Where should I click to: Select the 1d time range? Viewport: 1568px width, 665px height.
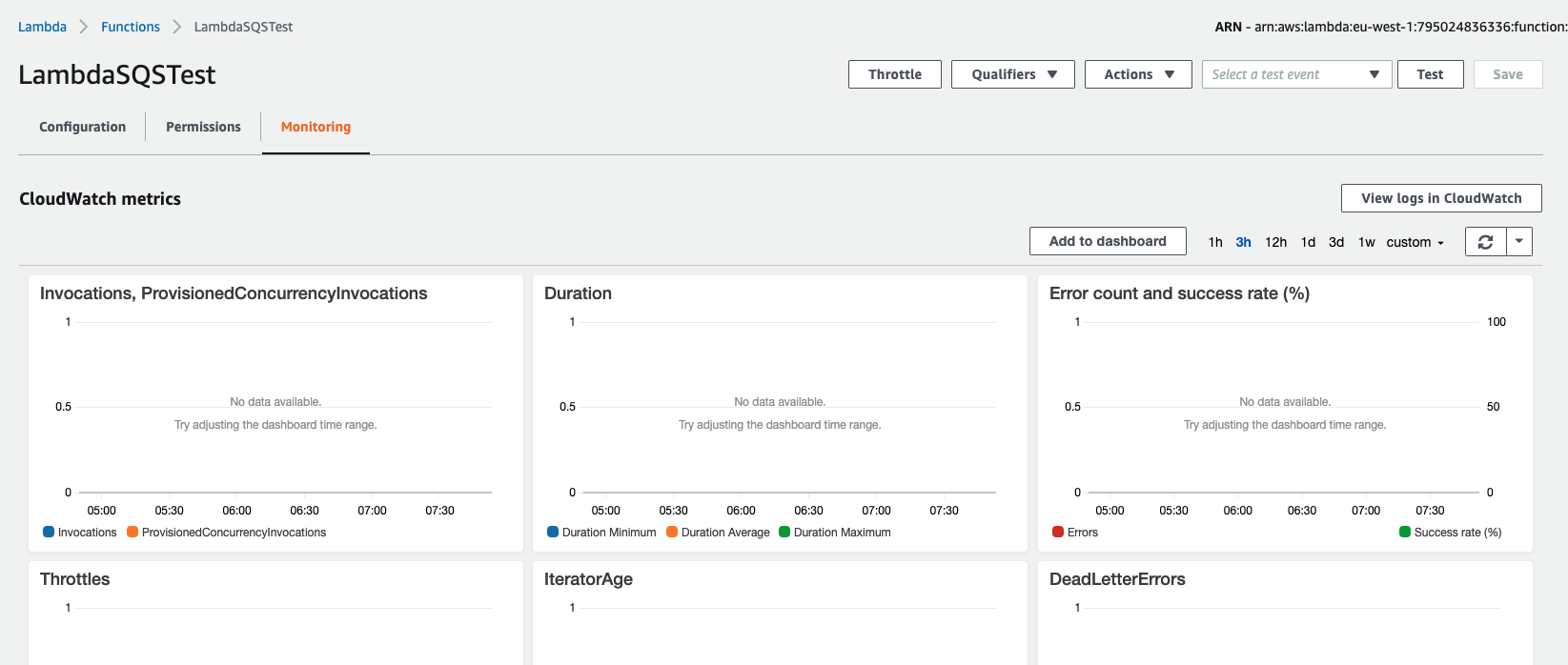(x=1308, y=242)
